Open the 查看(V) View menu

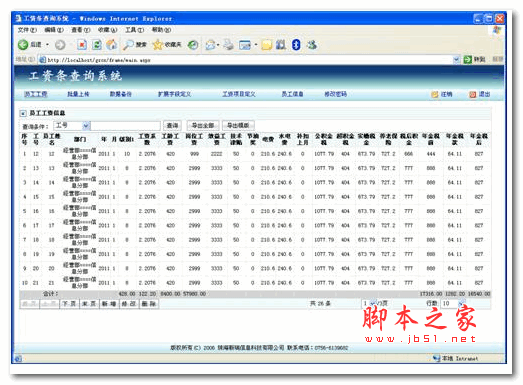pyautogui.click(x=81, y=30)
